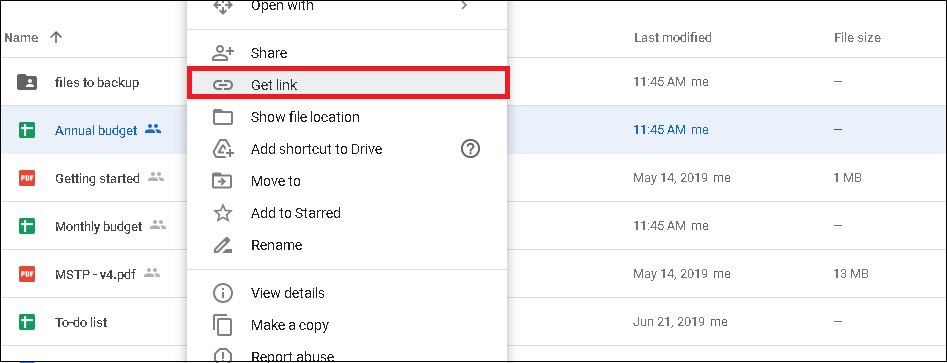947x363 pixels.
Task: Click the Move to folder-arrow icon
Action: coord(223,181)
